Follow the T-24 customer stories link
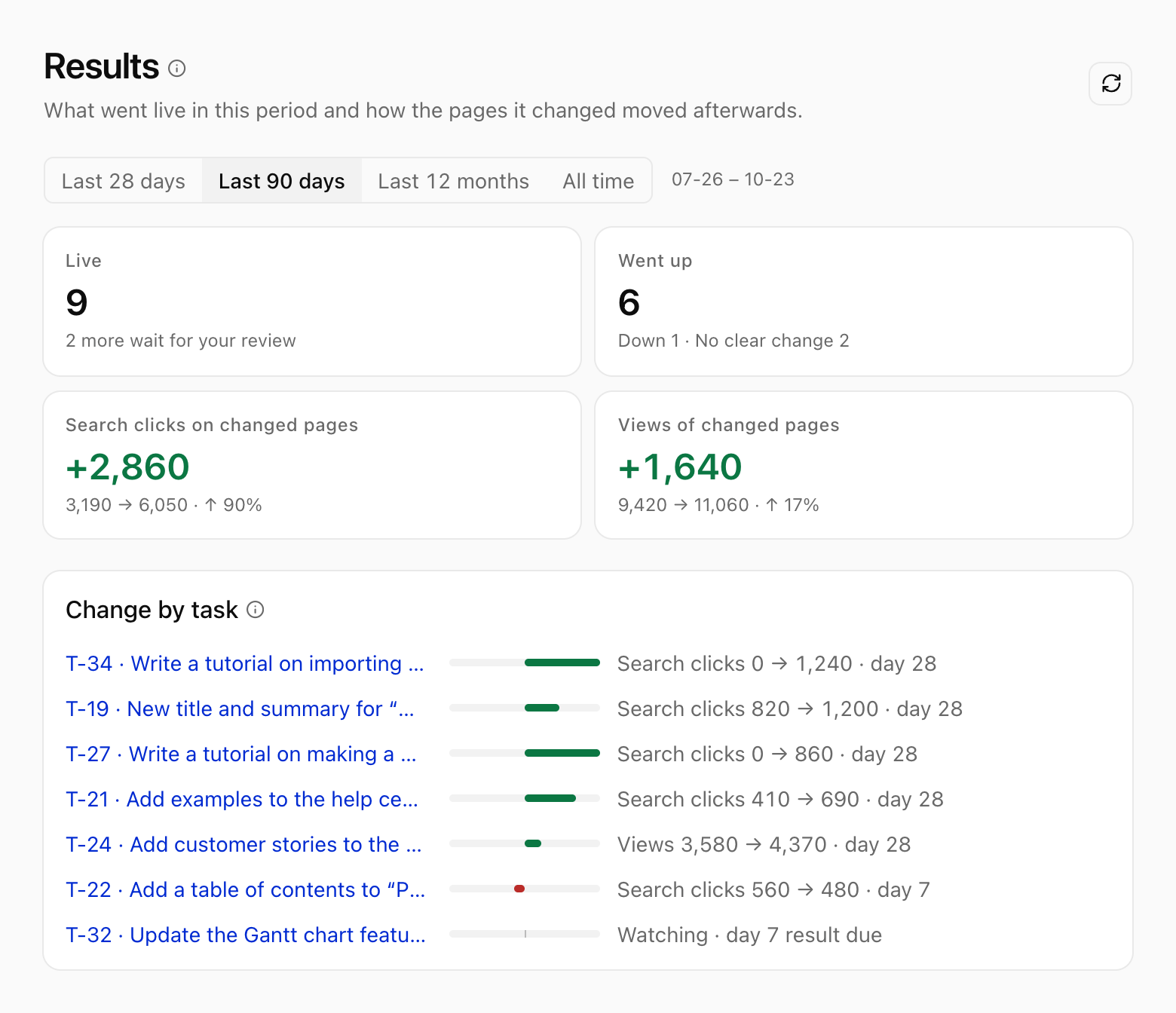 pos(243,844)
